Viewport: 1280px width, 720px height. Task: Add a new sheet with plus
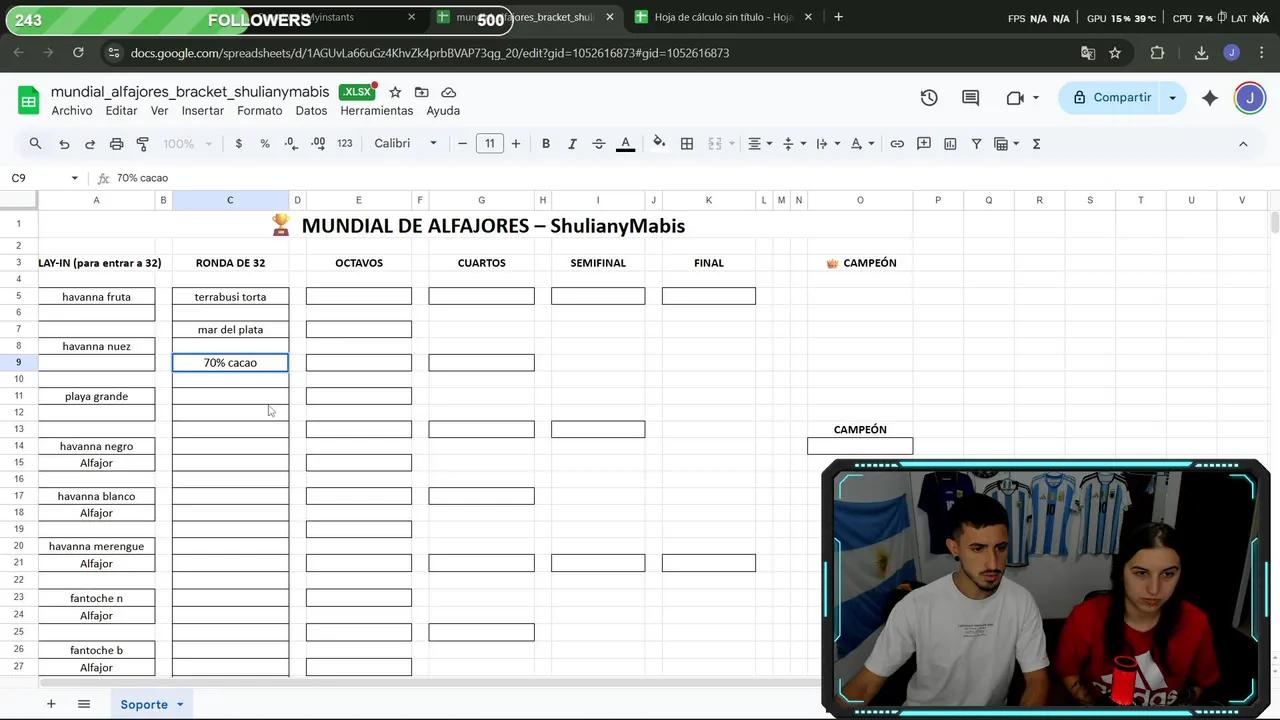[51, 704]
